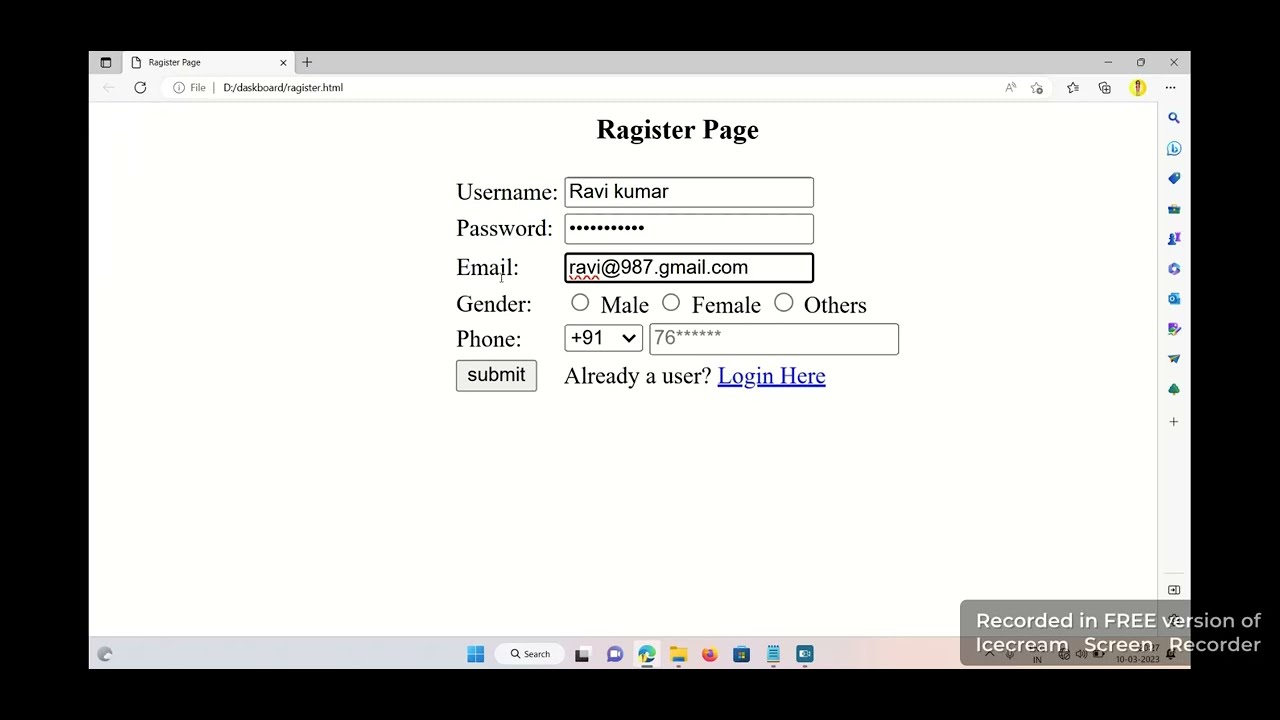The image size is (1280, 720).
Task: Launch Firefox from taskbar
Action: tap(709, 654)
